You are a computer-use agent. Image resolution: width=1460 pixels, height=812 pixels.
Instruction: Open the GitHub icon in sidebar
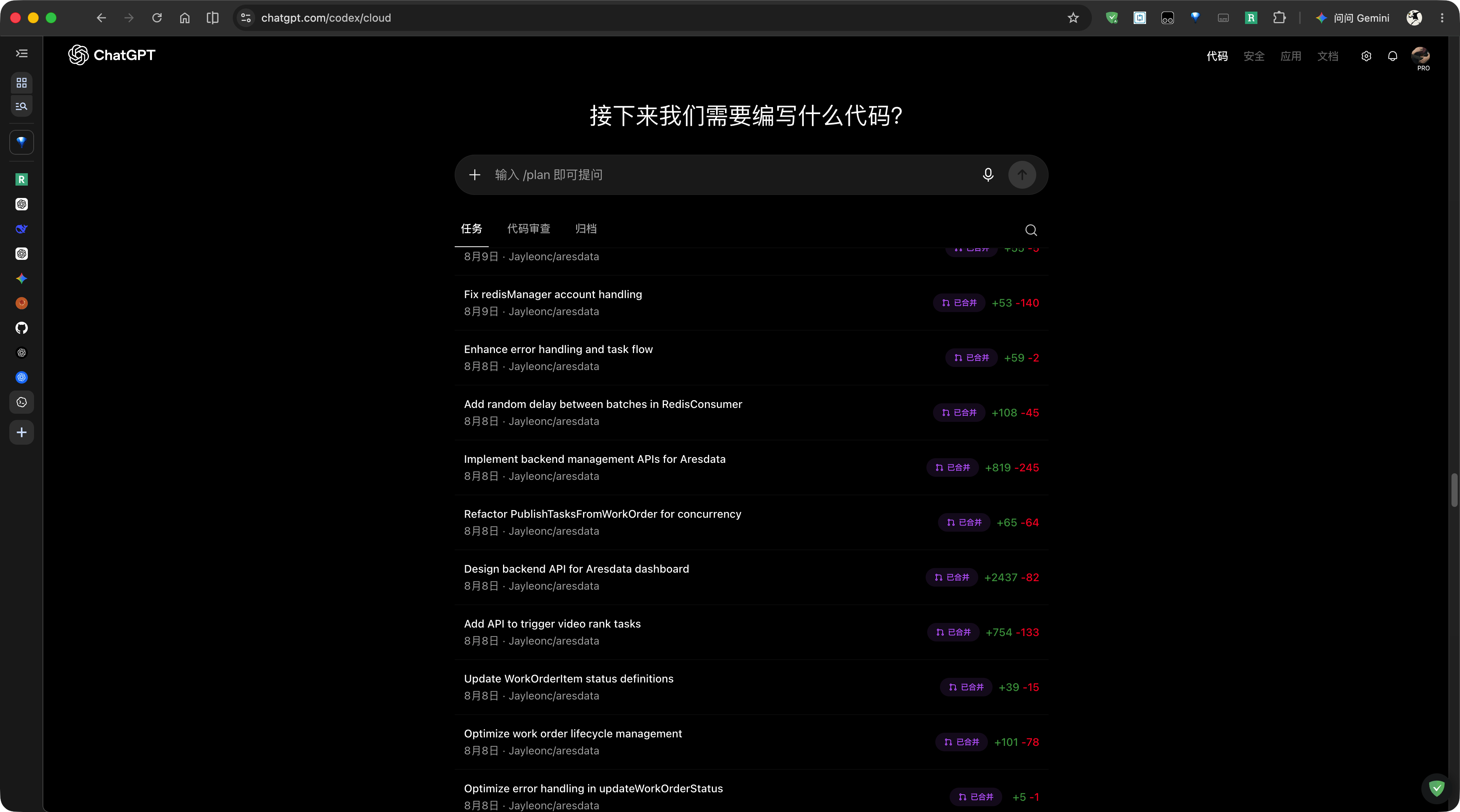coord(22,328)
